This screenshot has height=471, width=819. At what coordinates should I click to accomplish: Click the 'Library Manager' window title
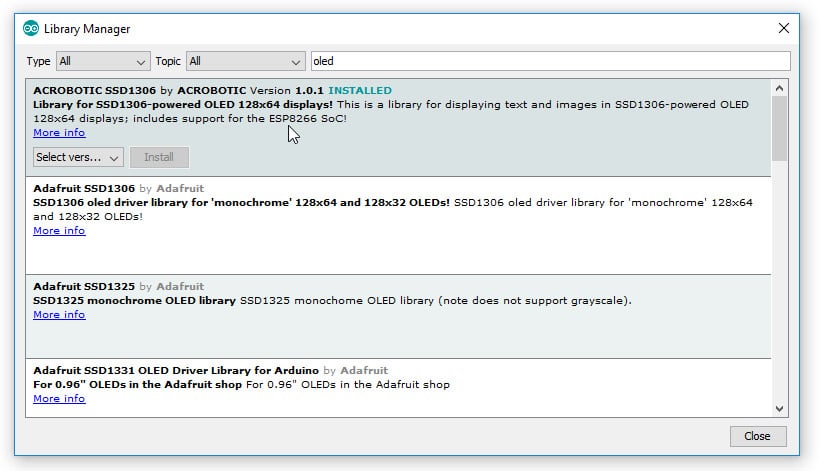click(x=87, y=29)
